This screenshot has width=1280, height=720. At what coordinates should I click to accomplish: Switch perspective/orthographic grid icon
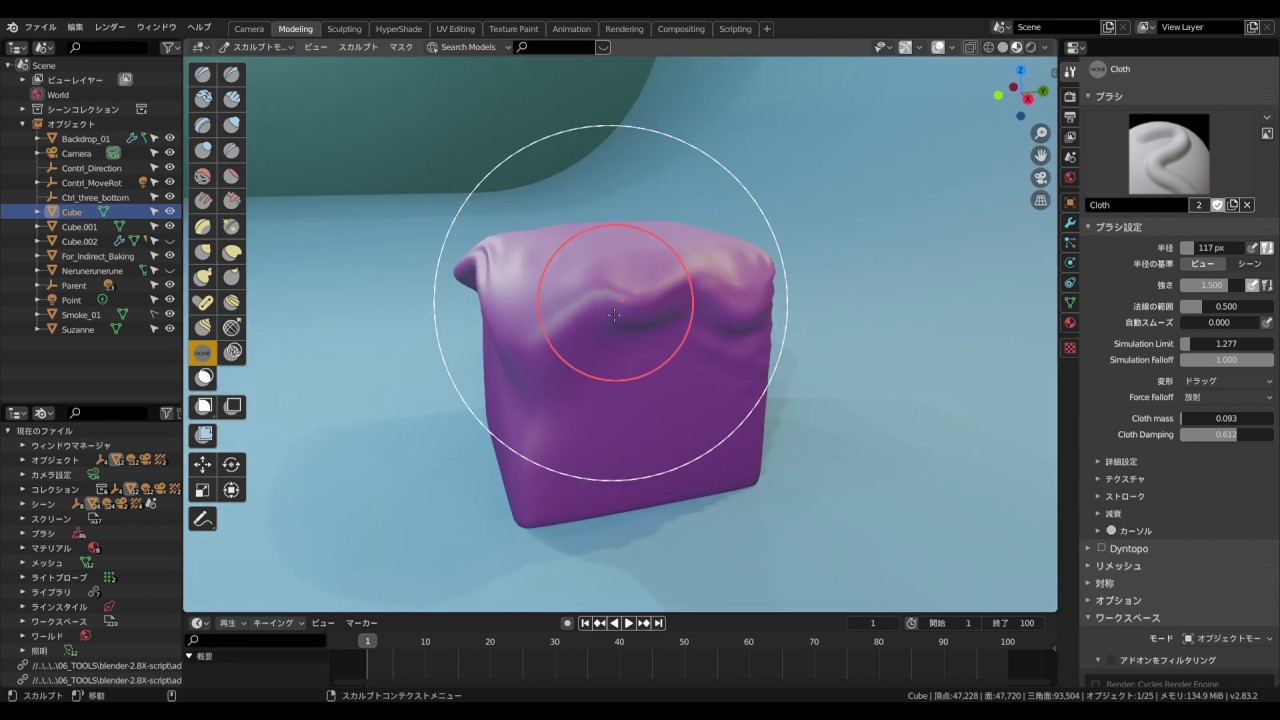1041,200
